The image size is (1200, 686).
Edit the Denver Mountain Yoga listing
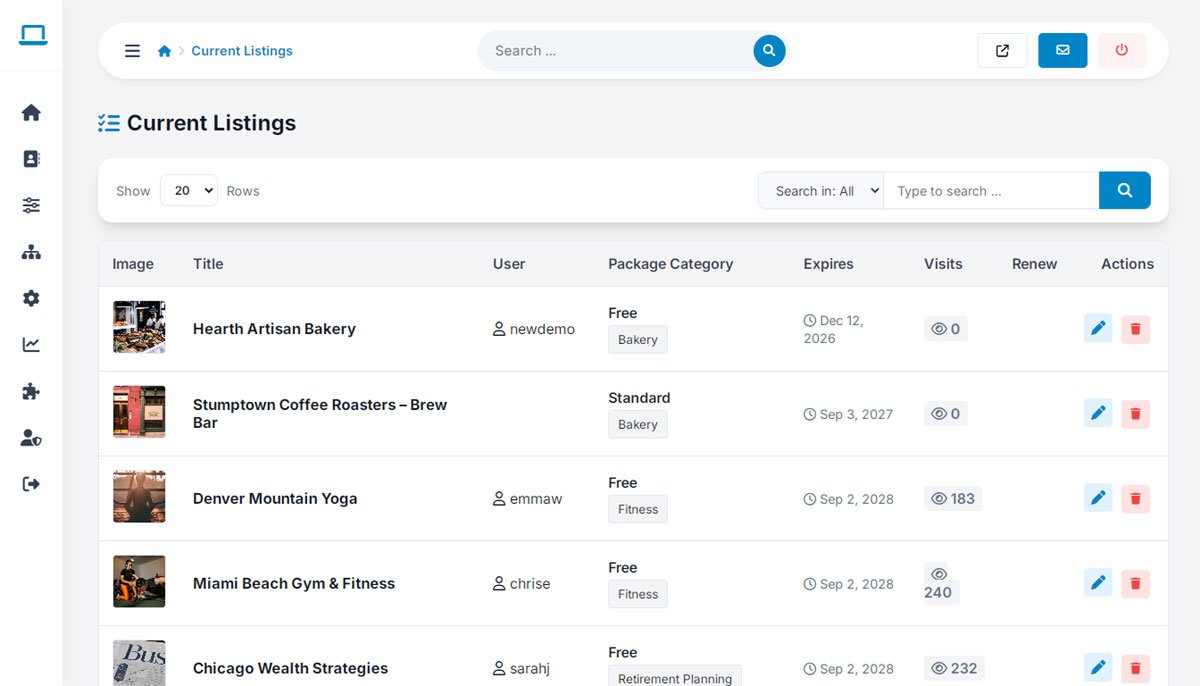tap(1098, 498)
